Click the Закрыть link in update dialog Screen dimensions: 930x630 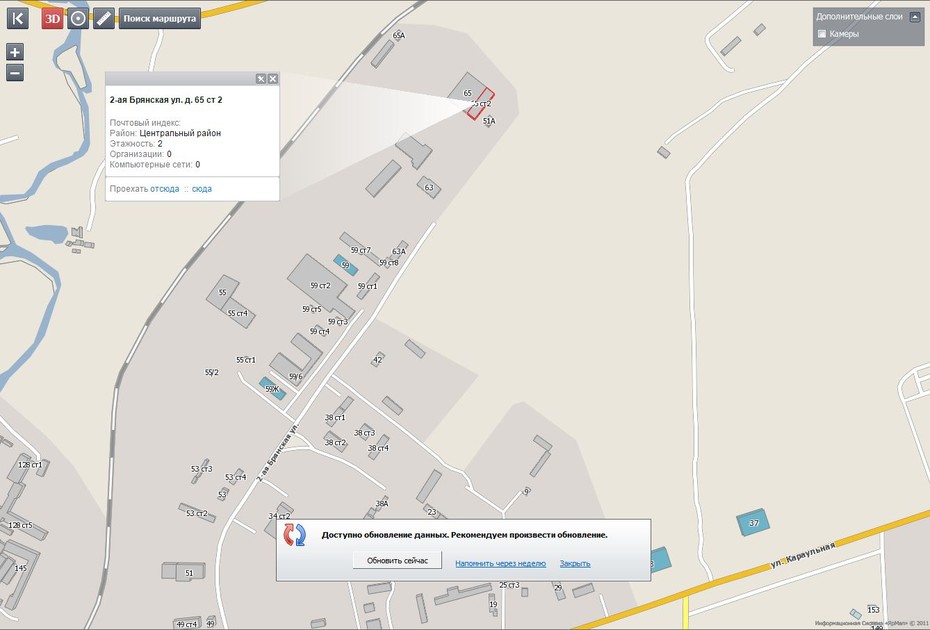coord(575,564)
